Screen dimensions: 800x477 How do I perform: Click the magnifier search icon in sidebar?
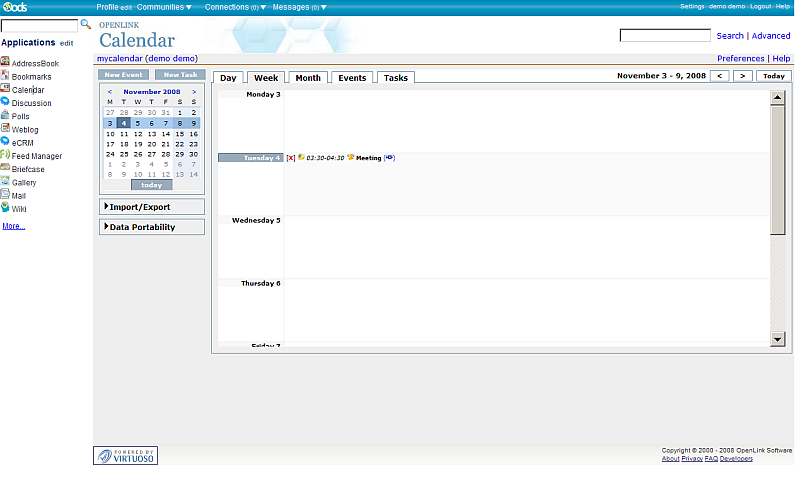(x=85, y=24)
